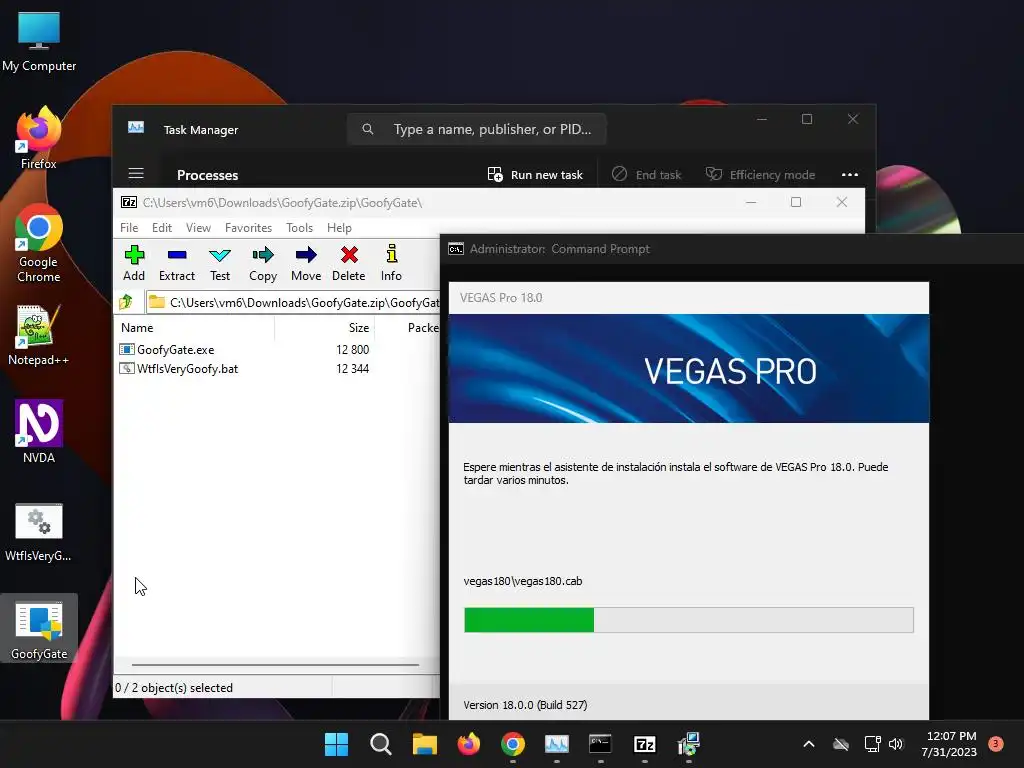This screenshot has height=768, width=1024.
Task: Switch to Chrome in the taskbar
Action: point(513,744)
